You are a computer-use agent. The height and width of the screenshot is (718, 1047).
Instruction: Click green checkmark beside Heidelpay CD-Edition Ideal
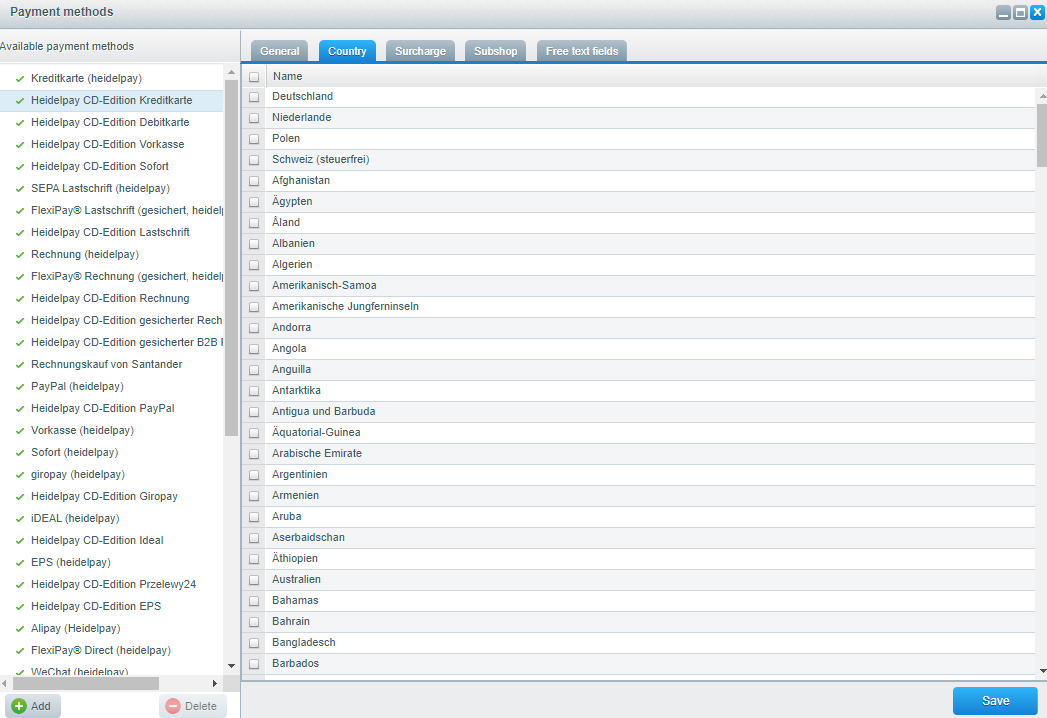coord(20,542)
